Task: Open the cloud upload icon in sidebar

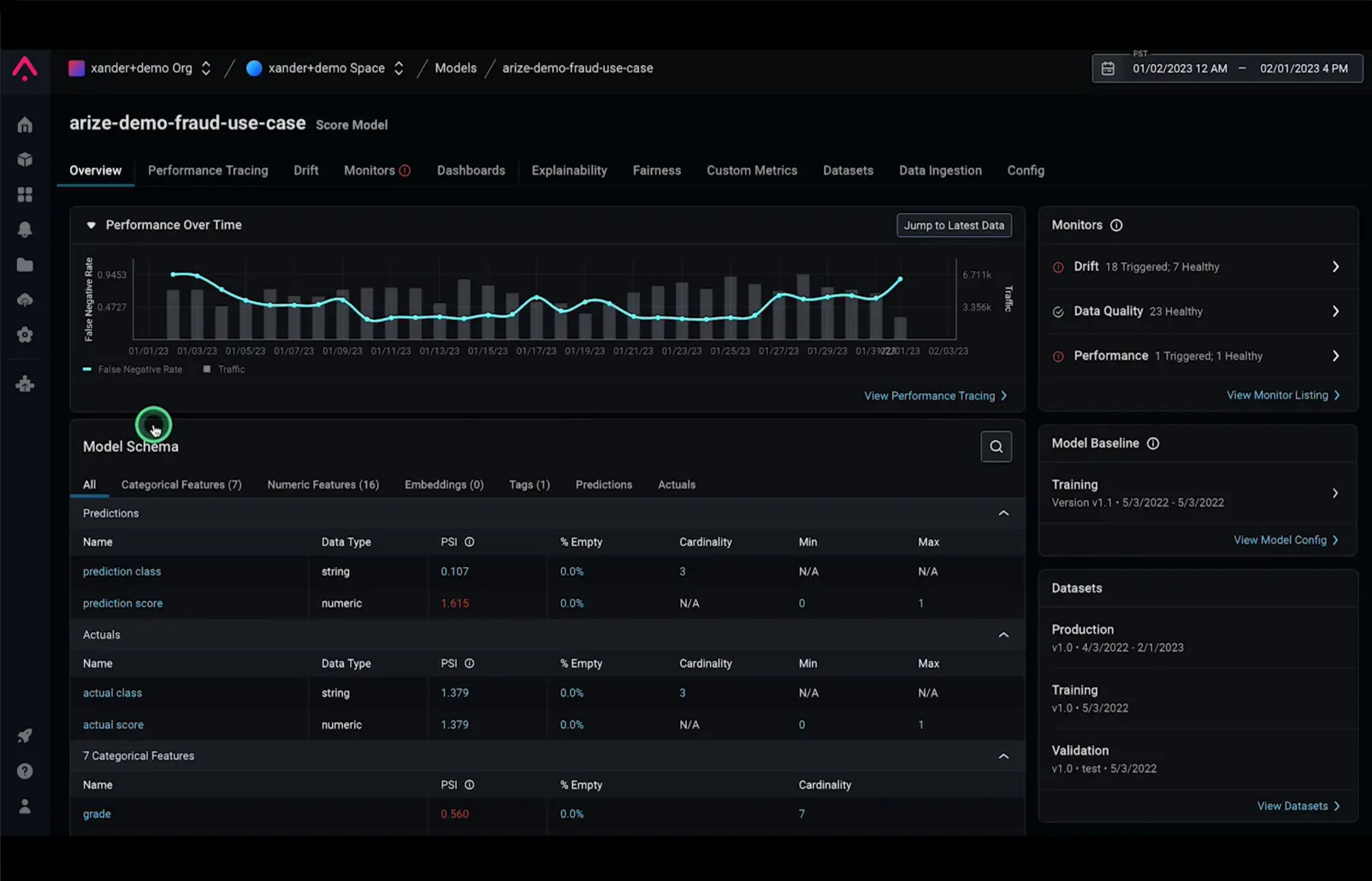Action: pos(25,299)
